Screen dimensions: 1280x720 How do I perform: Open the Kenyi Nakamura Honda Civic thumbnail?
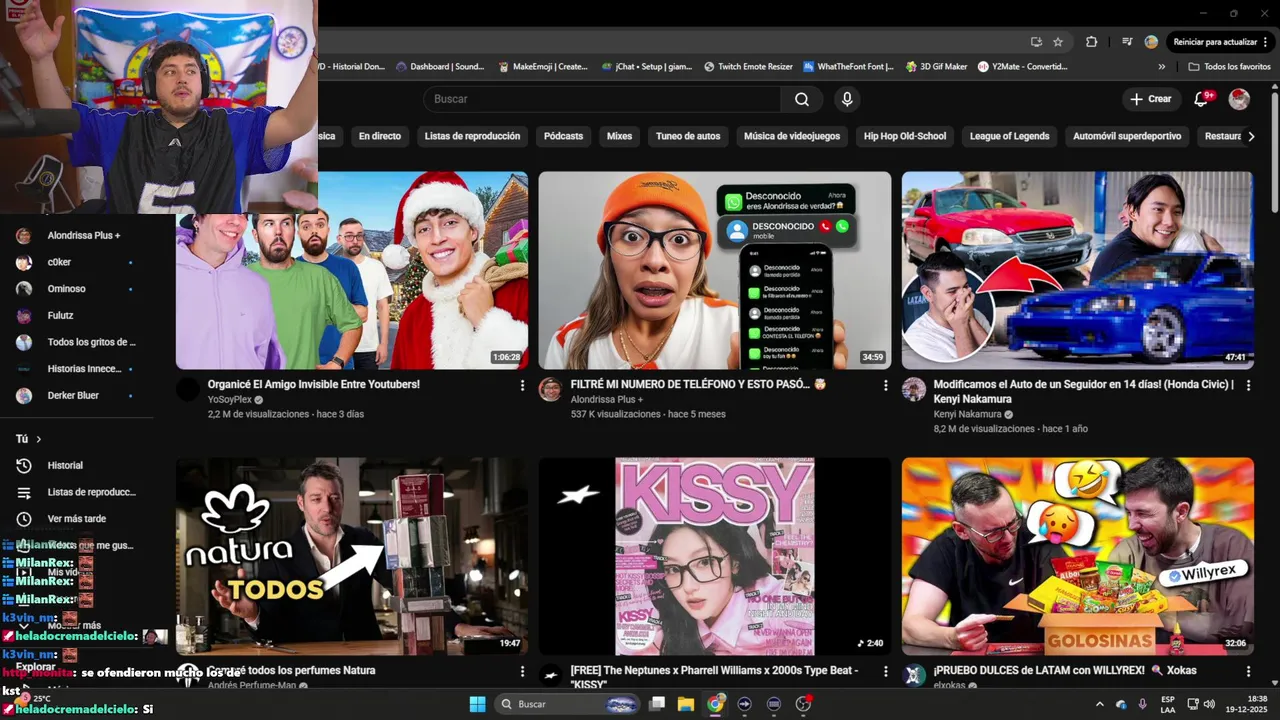coord(1077,270)
